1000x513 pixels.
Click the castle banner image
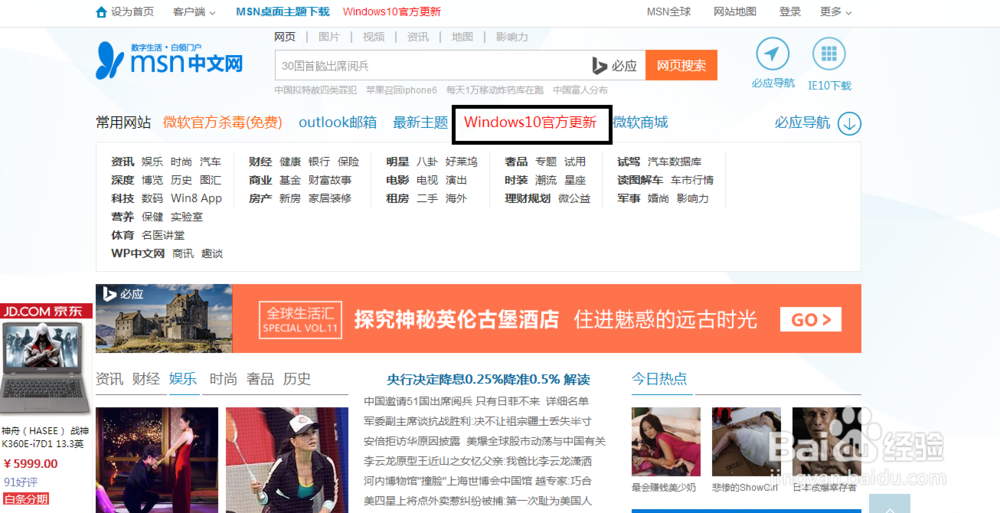(x=164, y=318)
